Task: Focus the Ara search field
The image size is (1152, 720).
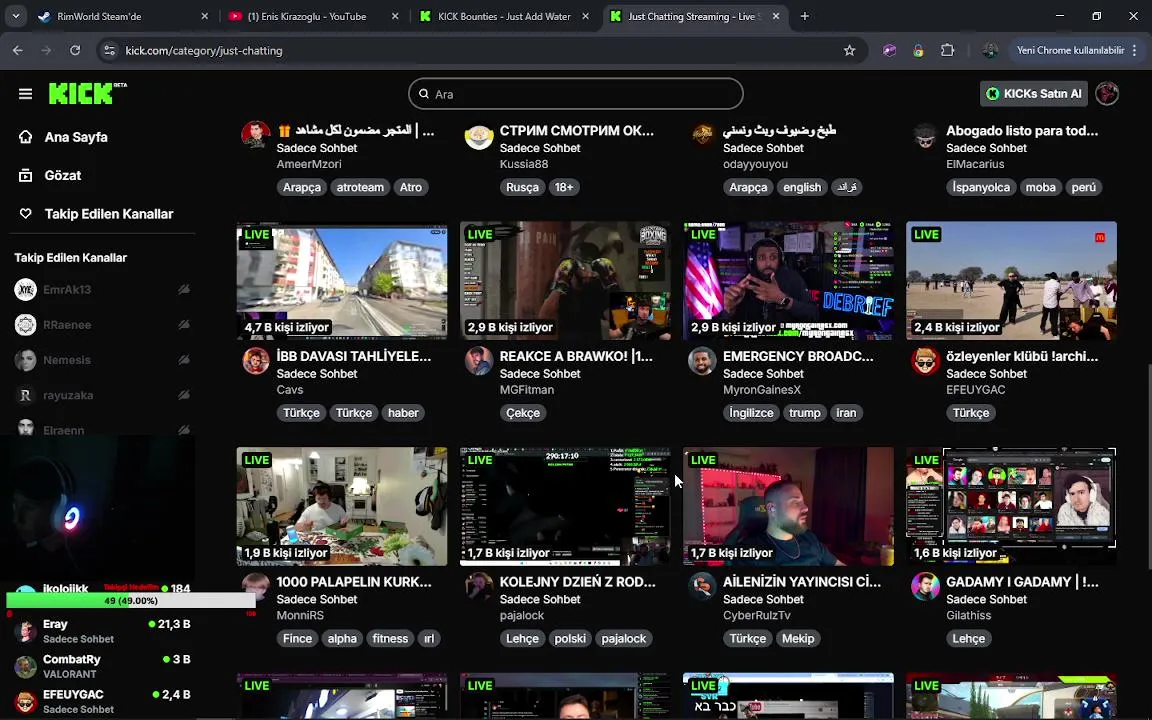Action: (x=576, y=94)
